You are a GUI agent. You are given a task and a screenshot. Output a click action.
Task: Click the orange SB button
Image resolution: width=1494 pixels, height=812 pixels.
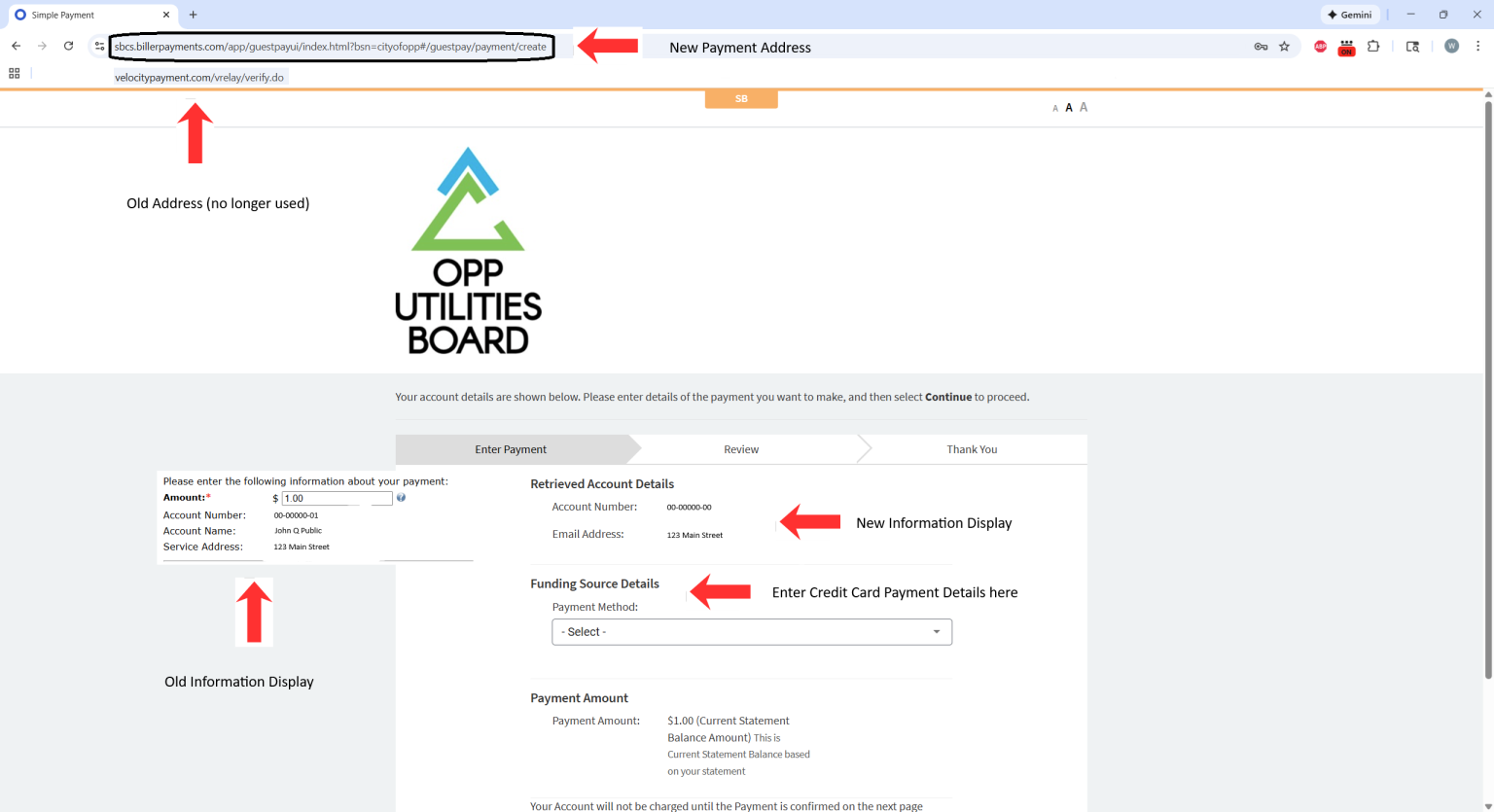pos(741,99)
